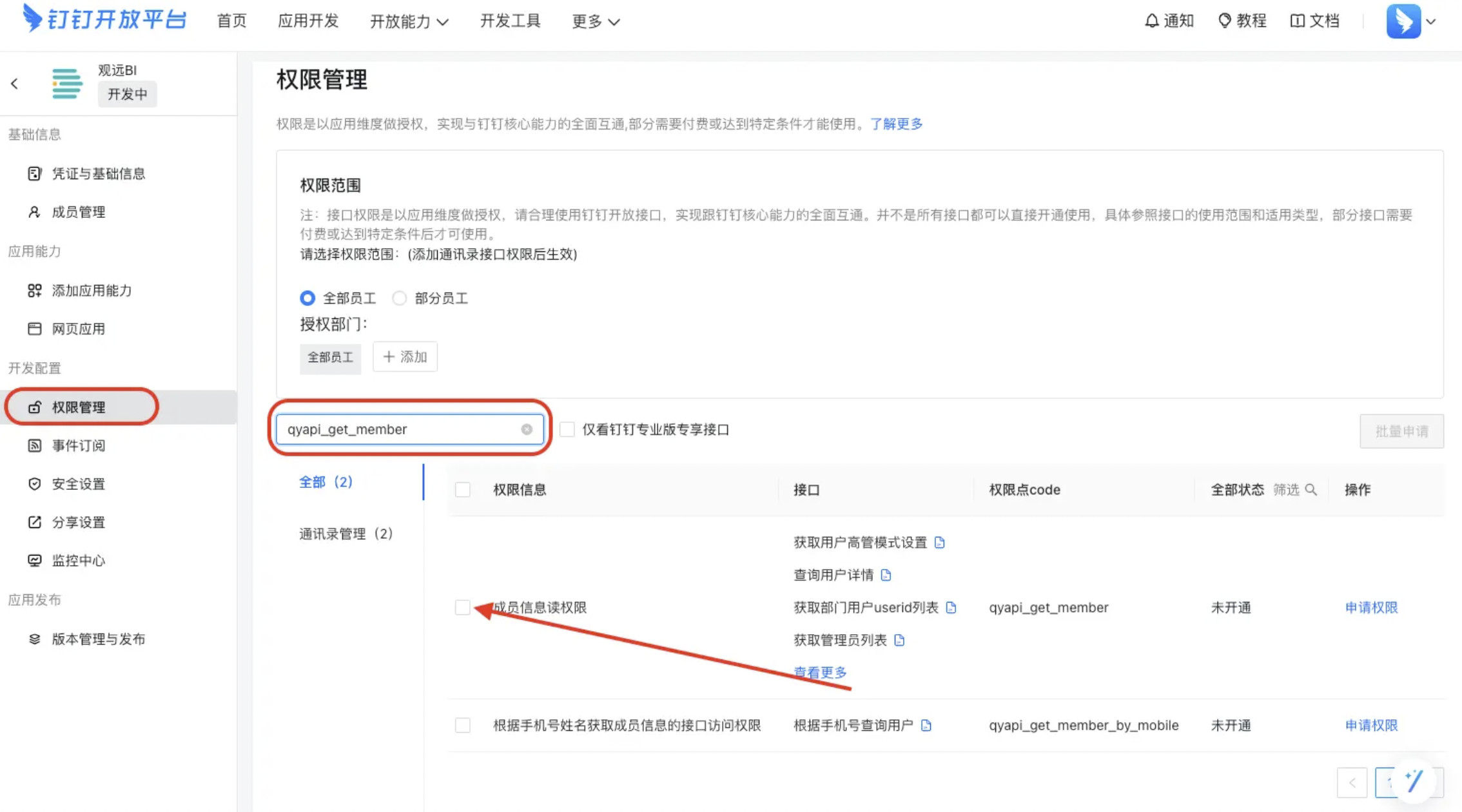Expand the 更多 dropdown in top nav
Image resolution: width=1462 pixels, height=812 pixels.
595,21
